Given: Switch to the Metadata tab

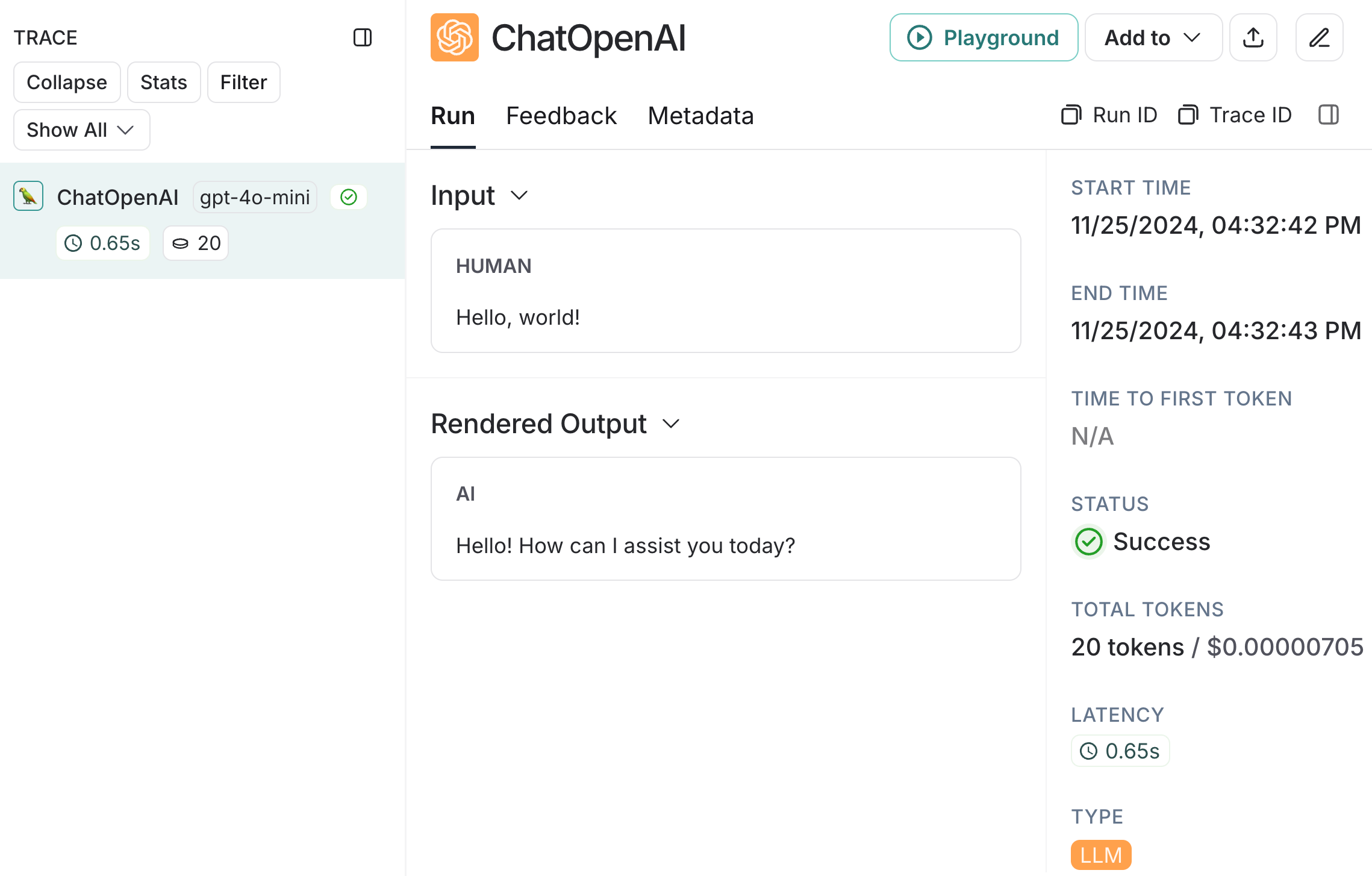Looking at the screenshot, I should 700,116.
